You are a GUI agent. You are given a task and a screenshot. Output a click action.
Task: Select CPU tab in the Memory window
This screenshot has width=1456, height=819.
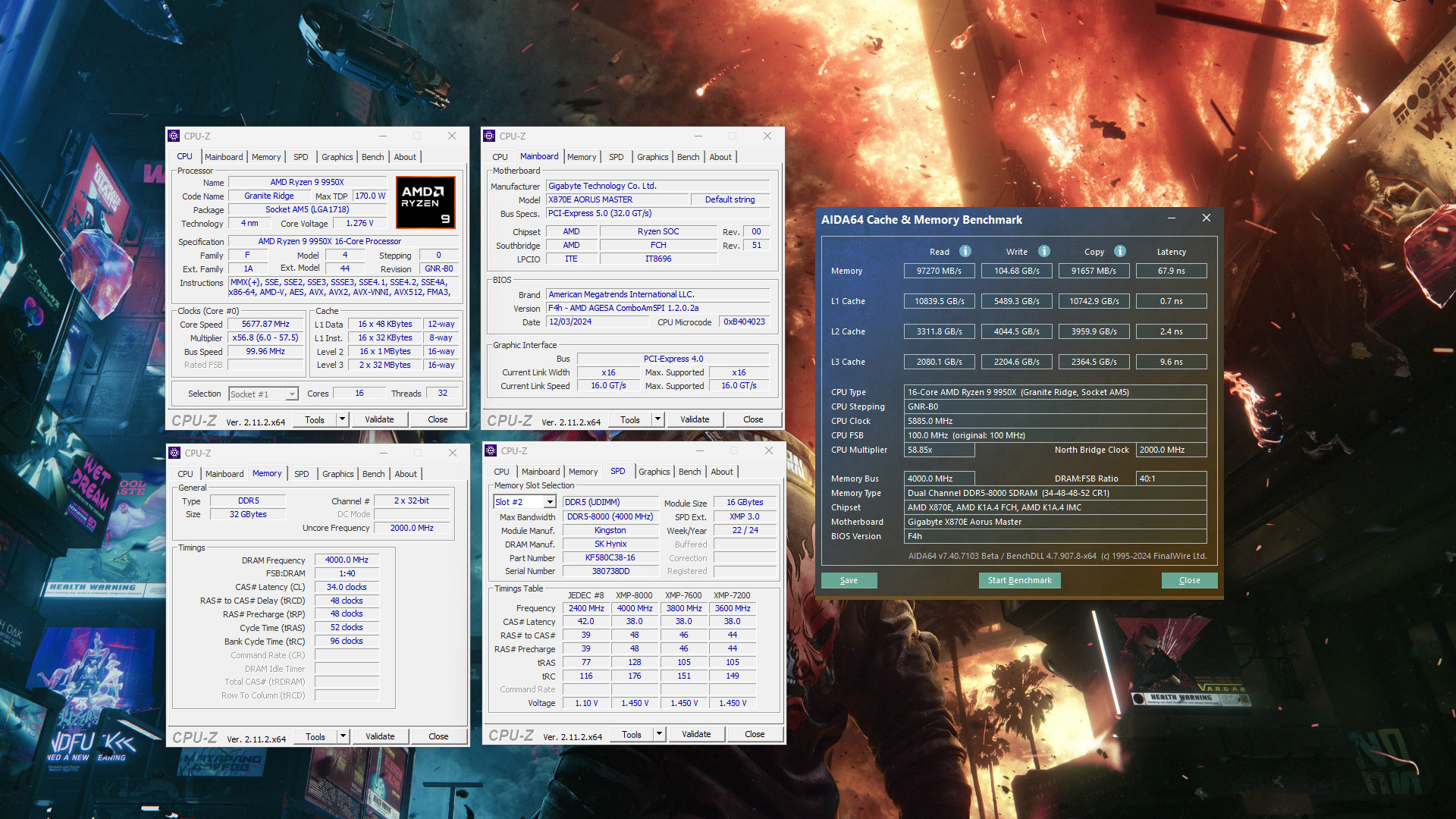pyautogui.click(x=186, y=474)
